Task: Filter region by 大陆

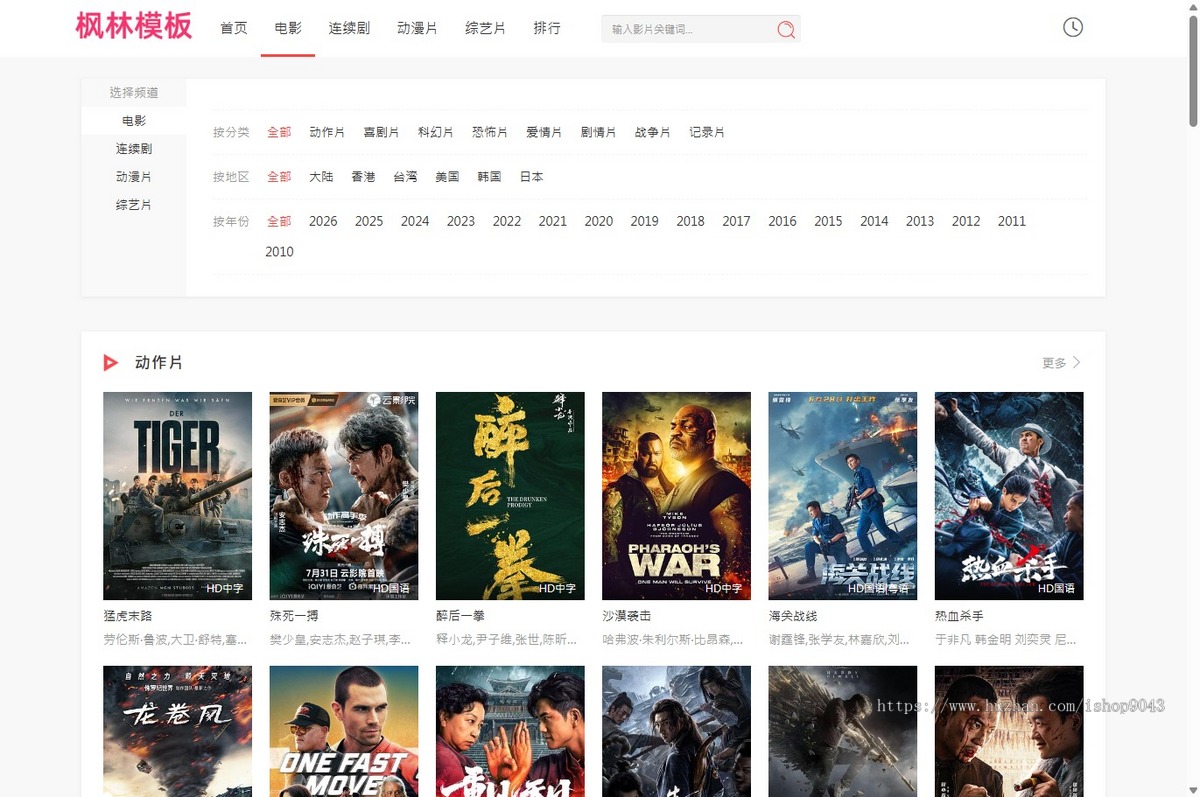Action: 321,177
